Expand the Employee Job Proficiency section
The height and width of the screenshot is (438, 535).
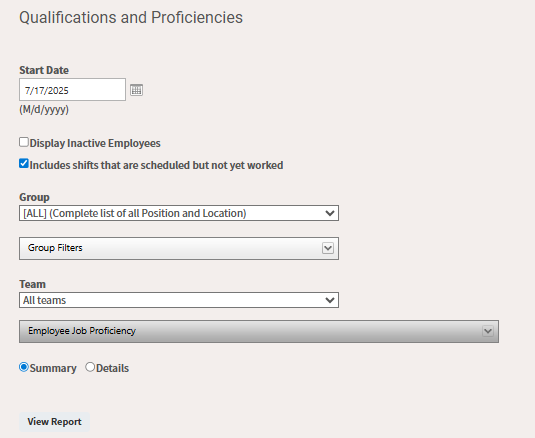(x=259, y=331)
